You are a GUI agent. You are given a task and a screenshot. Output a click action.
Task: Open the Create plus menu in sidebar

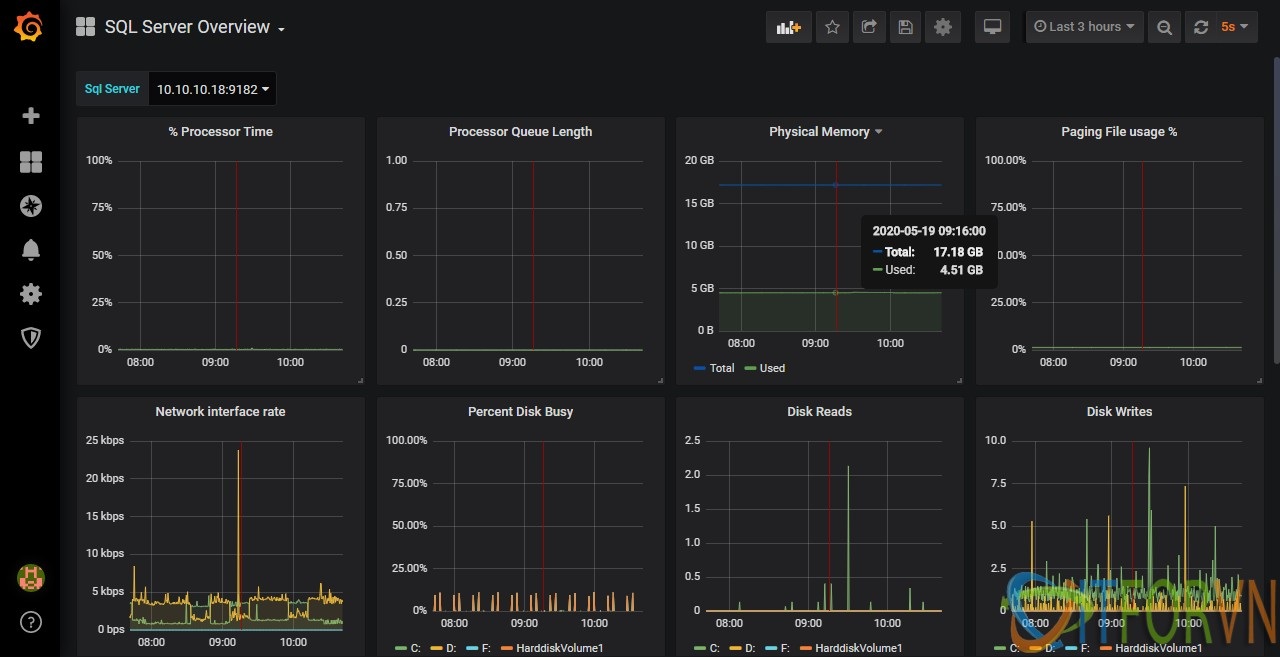[31, 116]
